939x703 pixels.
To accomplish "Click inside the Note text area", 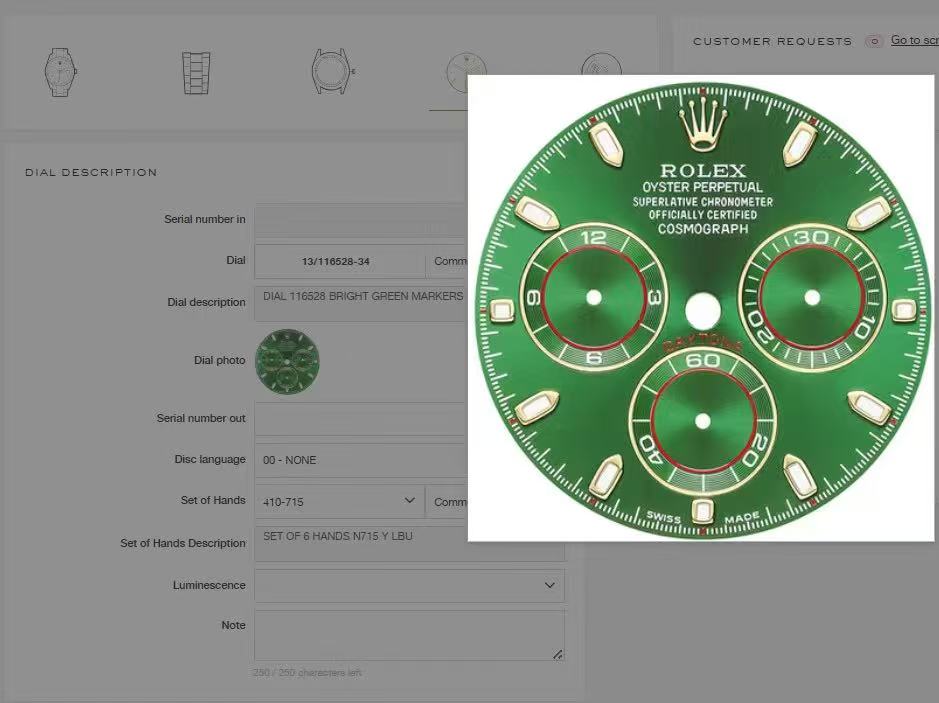I will tap(409, 635).
